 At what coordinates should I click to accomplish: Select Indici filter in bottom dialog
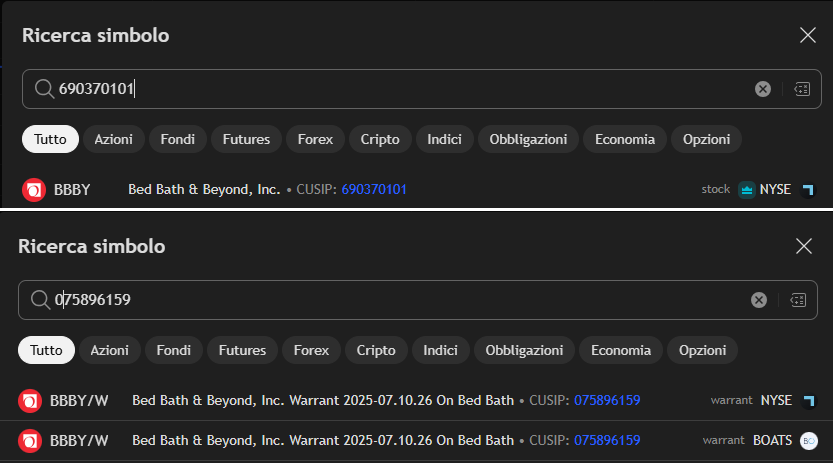tap(440, 350)
